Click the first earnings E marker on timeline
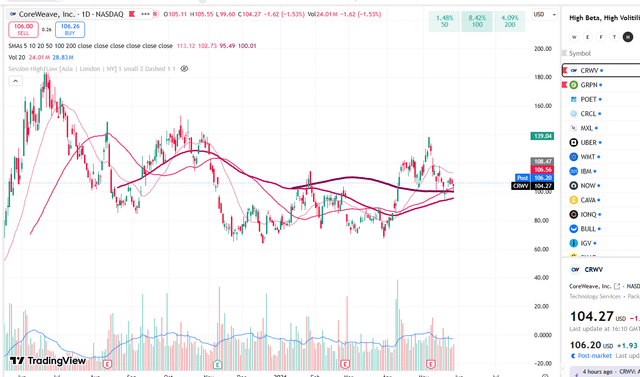This screenshot has width=640, height=377. point(107,364)
